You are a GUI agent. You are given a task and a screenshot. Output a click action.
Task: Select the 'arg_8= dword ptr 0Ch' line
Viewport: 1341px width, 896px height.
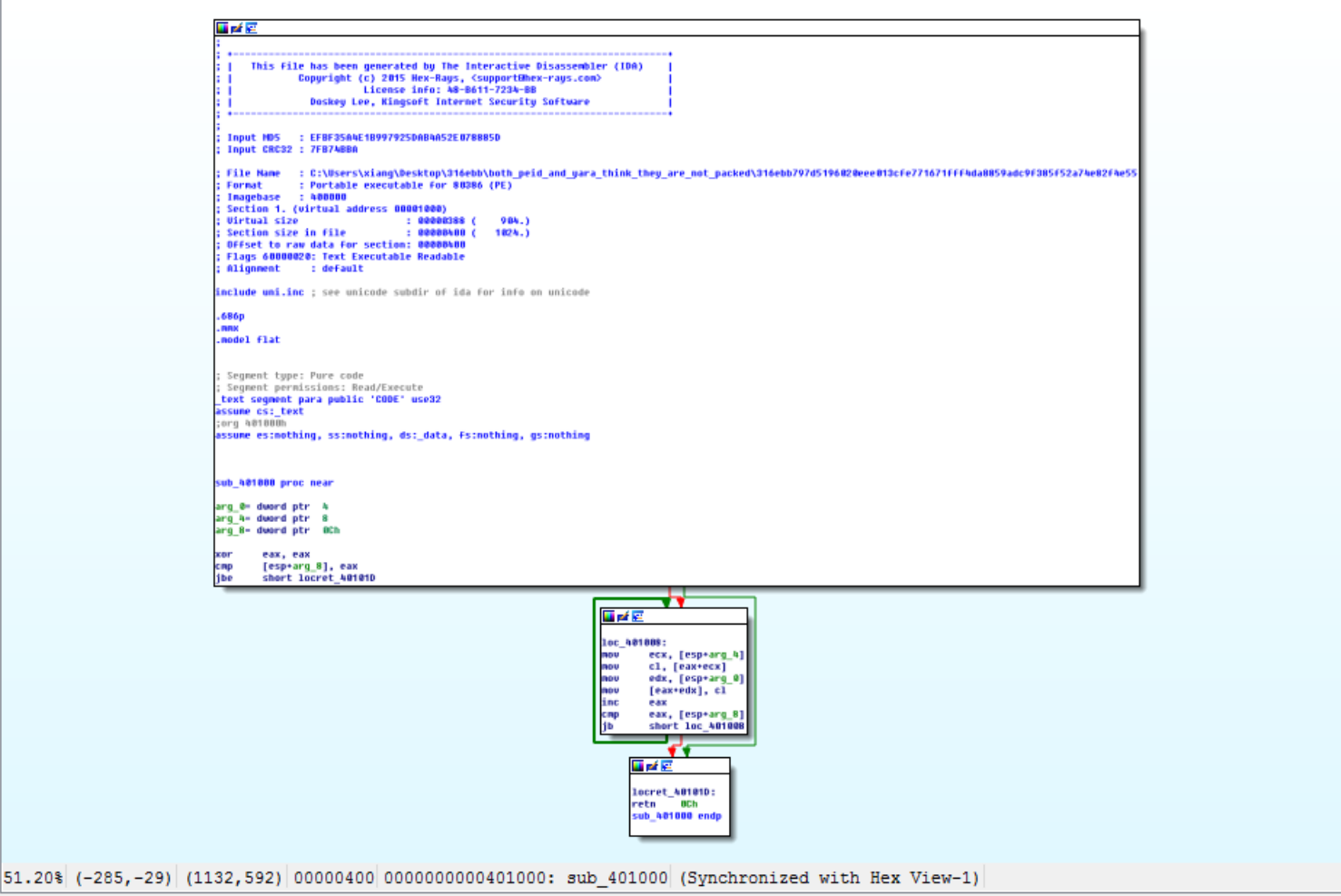point(278,530)
